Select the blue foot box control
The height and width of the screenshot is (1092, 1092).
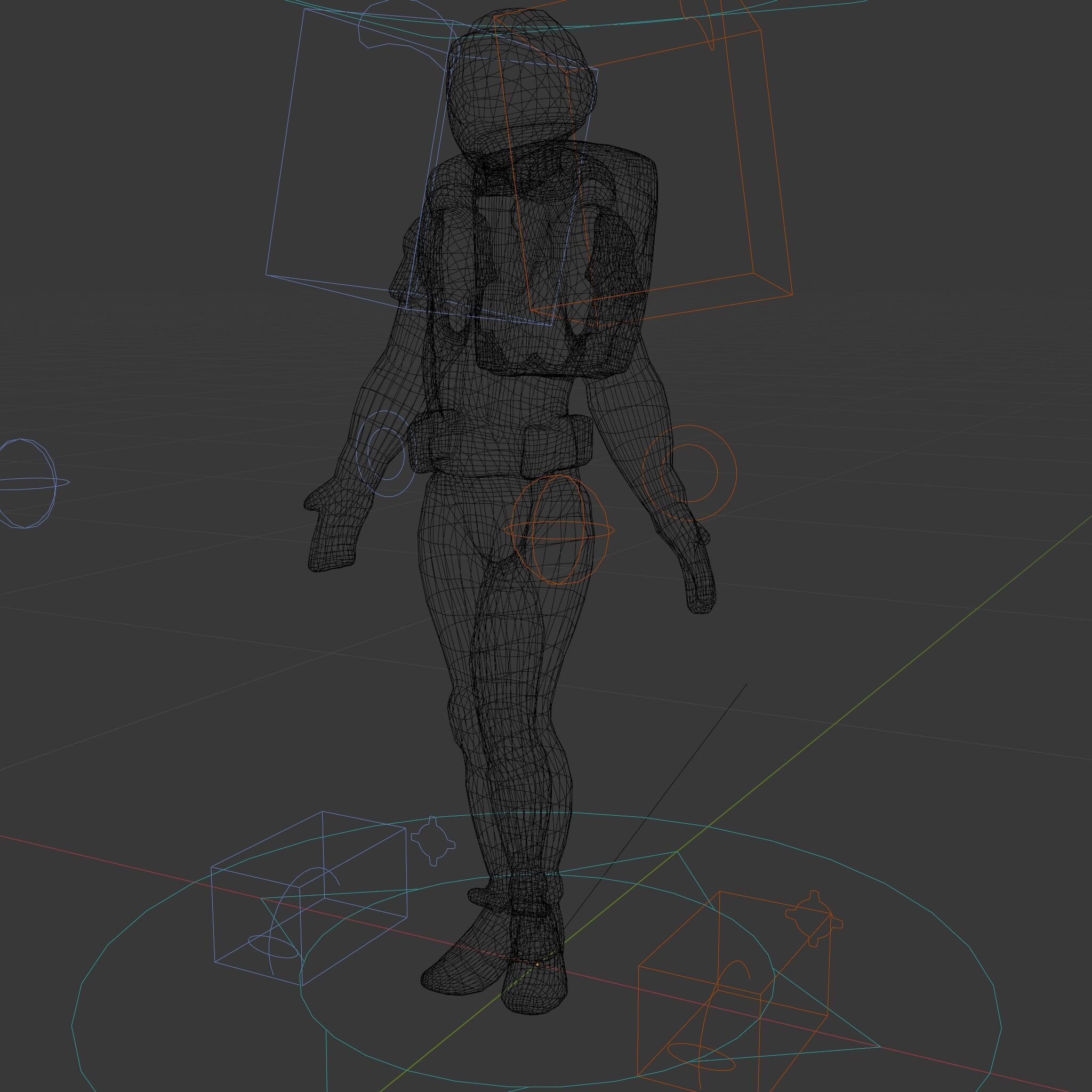pos(310,898)
